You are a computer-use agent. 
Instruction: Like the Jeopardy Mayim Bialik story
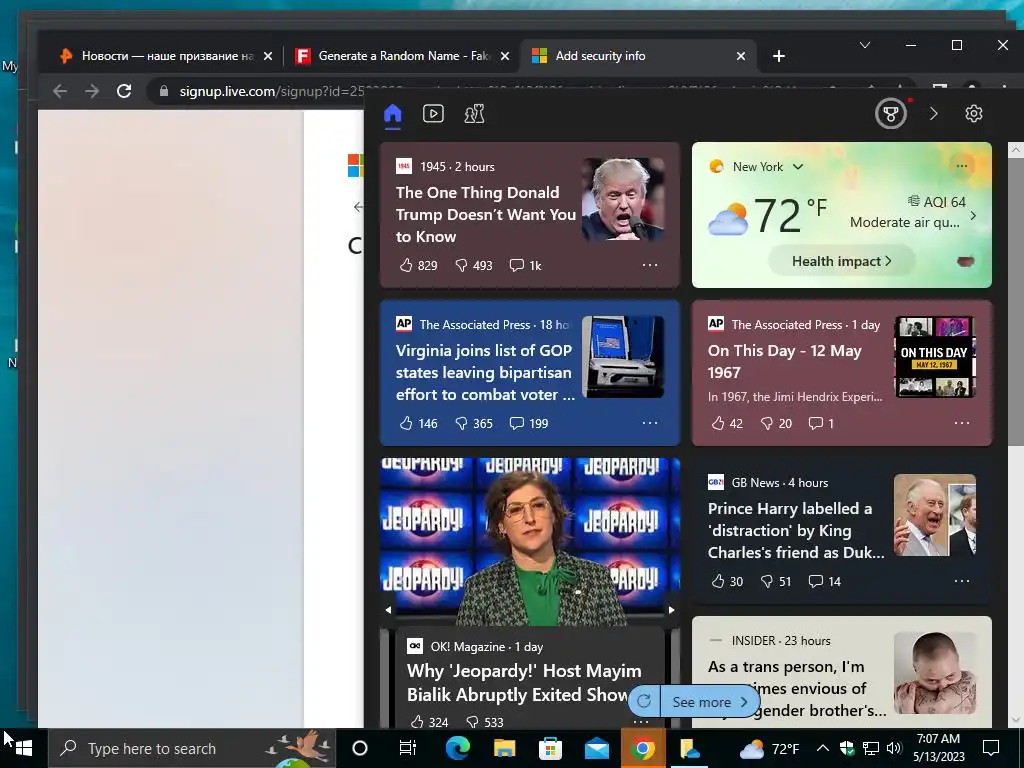tap(429, 722)
